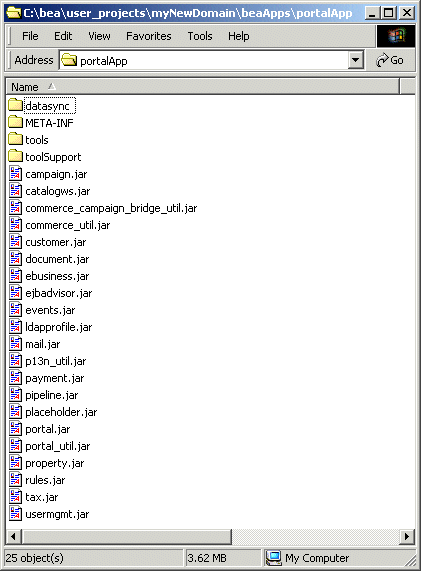Maximize the portalApp window

coord(389,13)
